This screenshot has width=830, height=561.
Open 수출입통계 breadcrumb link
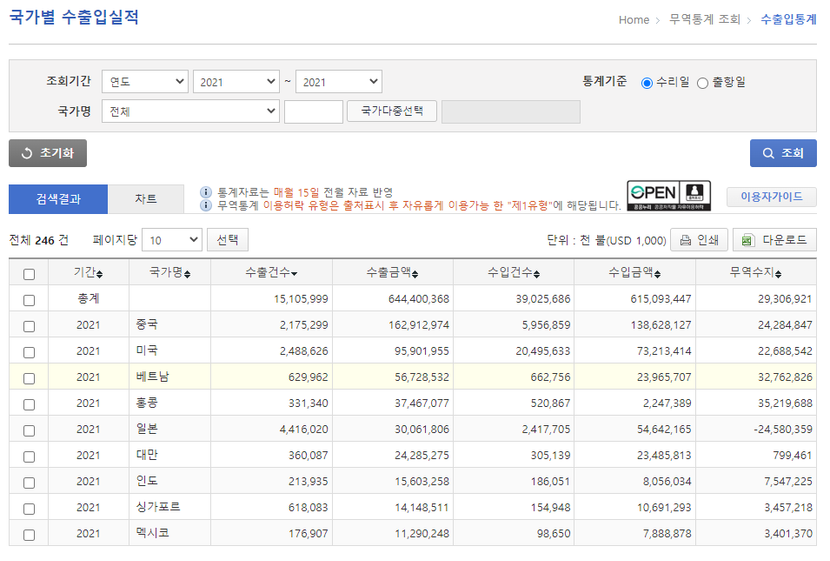point(788,20)
